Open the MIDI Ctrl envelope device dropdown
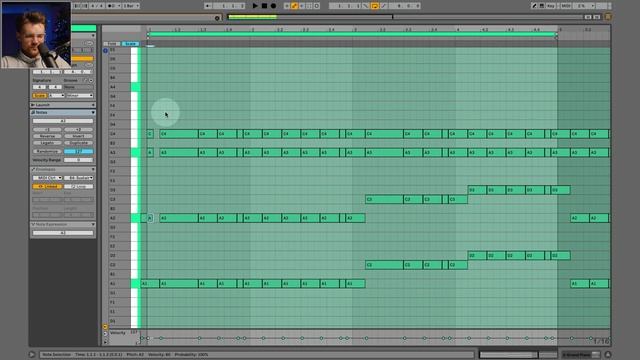The image size is (640, 360). pyautogui.click(x=47, y=178)
